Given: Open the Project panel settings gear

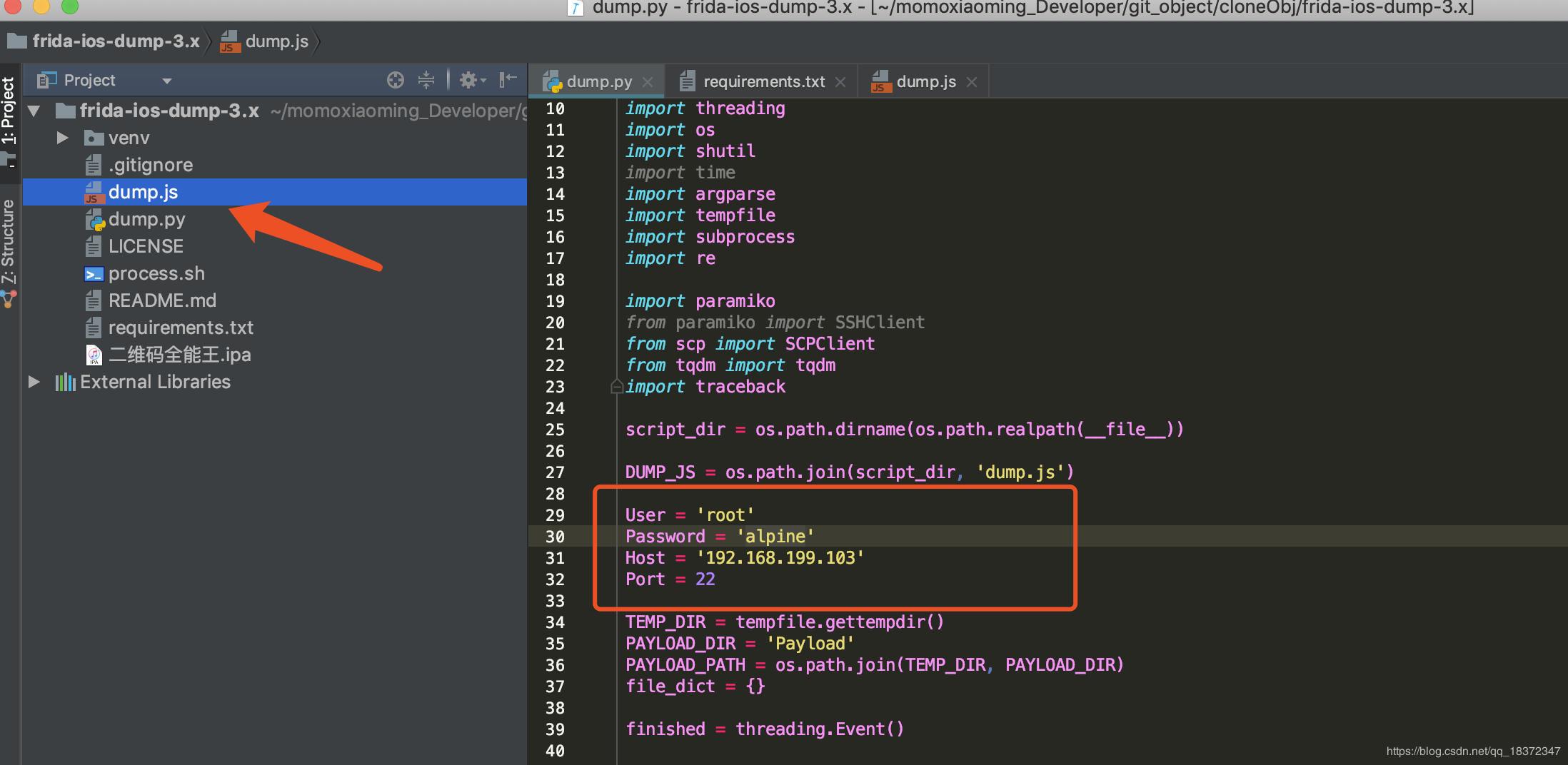Looking at the screenshot, I should click(471, 80).
